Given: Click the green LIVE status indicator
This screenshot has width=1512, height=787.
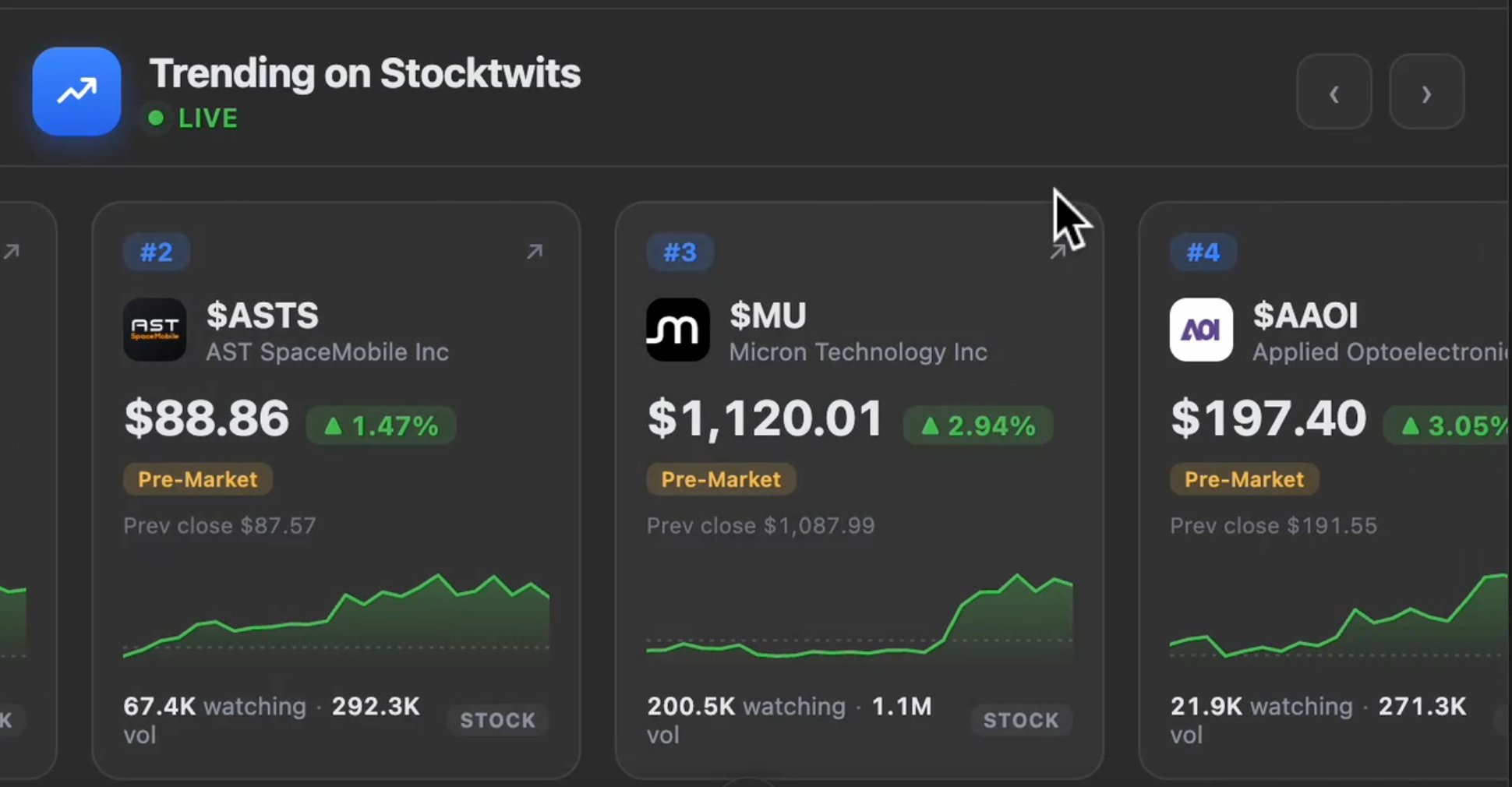Looking at the screenshot, I should click(193, 118).
